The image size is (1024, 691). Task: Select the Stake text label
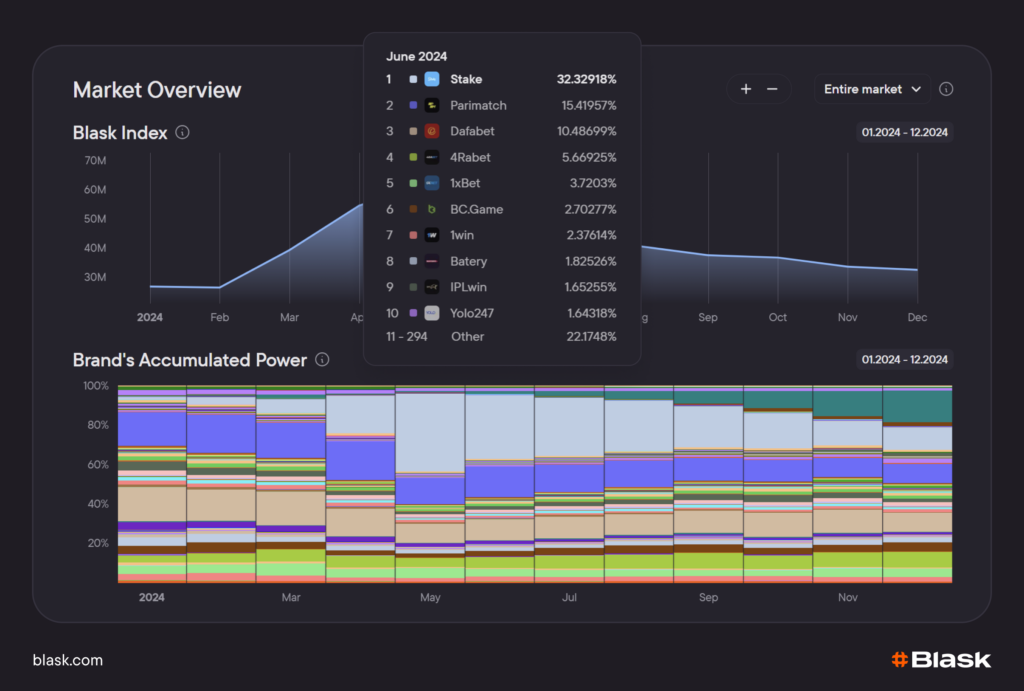pyautogui.click(x=466, y=79)
